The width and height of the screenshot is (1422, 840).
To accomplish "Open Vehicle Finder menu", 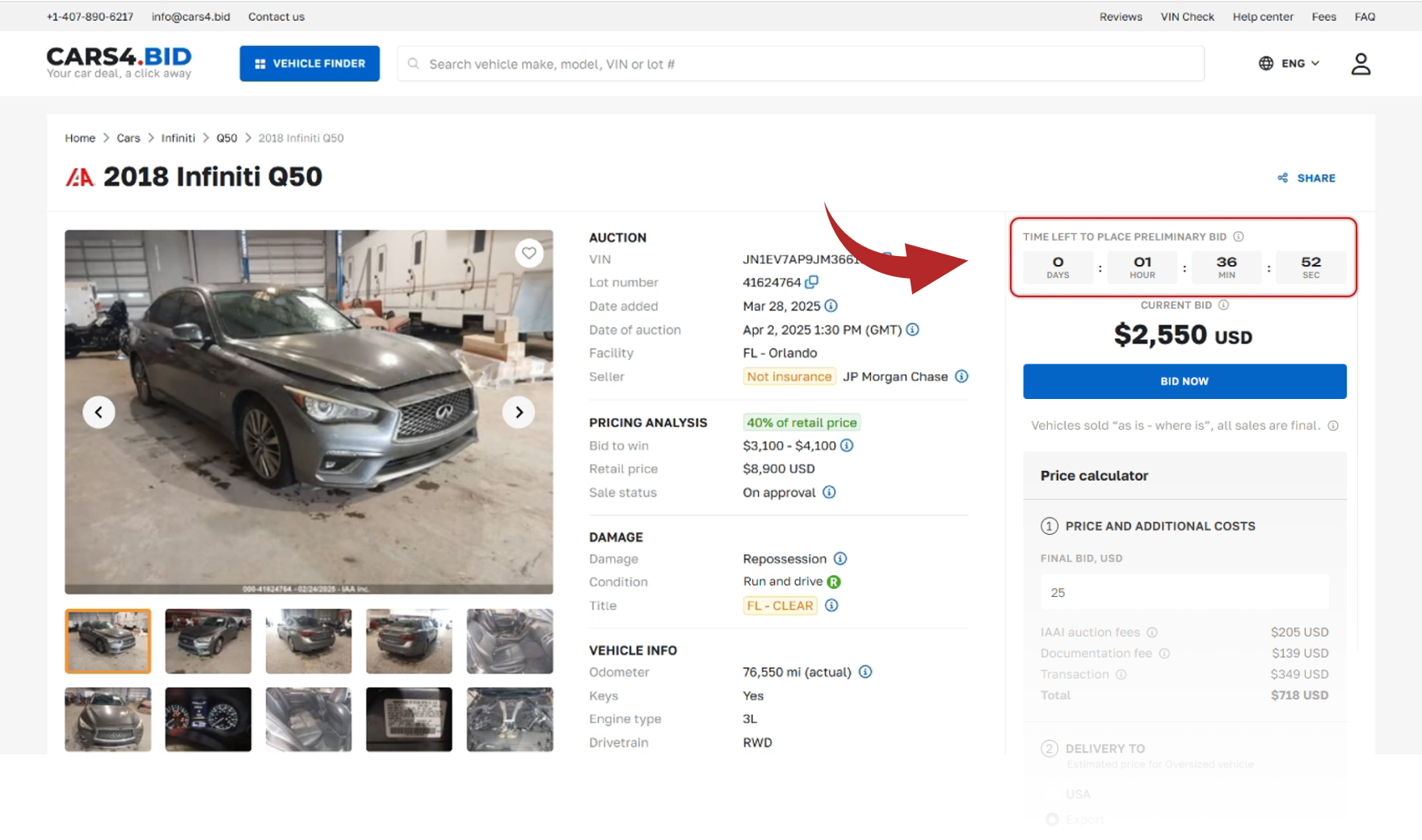I will 309,64.
